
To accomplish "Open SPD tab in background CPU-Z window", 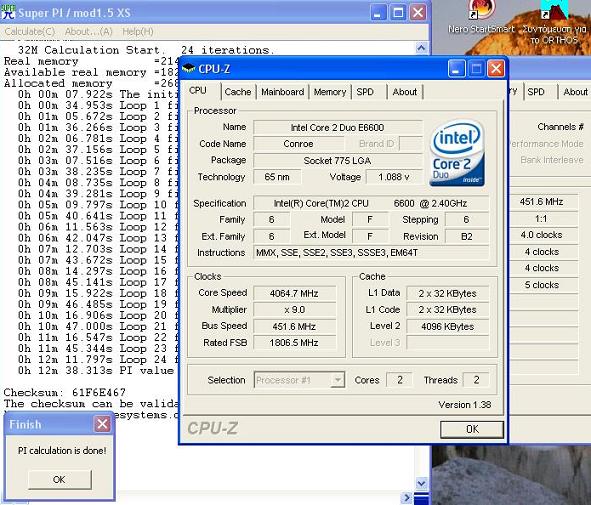I will [x=536, y=92].
